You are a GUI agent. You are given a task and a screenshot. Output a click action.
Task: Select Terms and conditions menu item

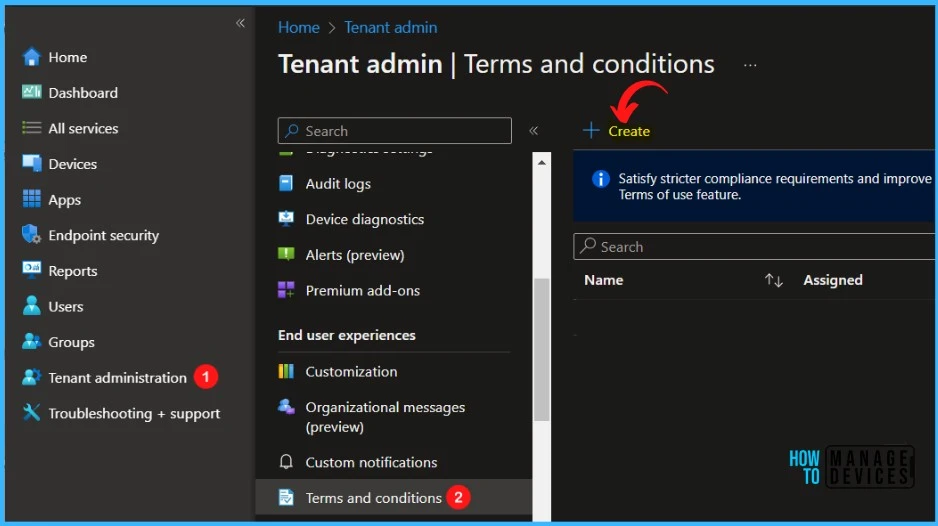click(393, 497)
